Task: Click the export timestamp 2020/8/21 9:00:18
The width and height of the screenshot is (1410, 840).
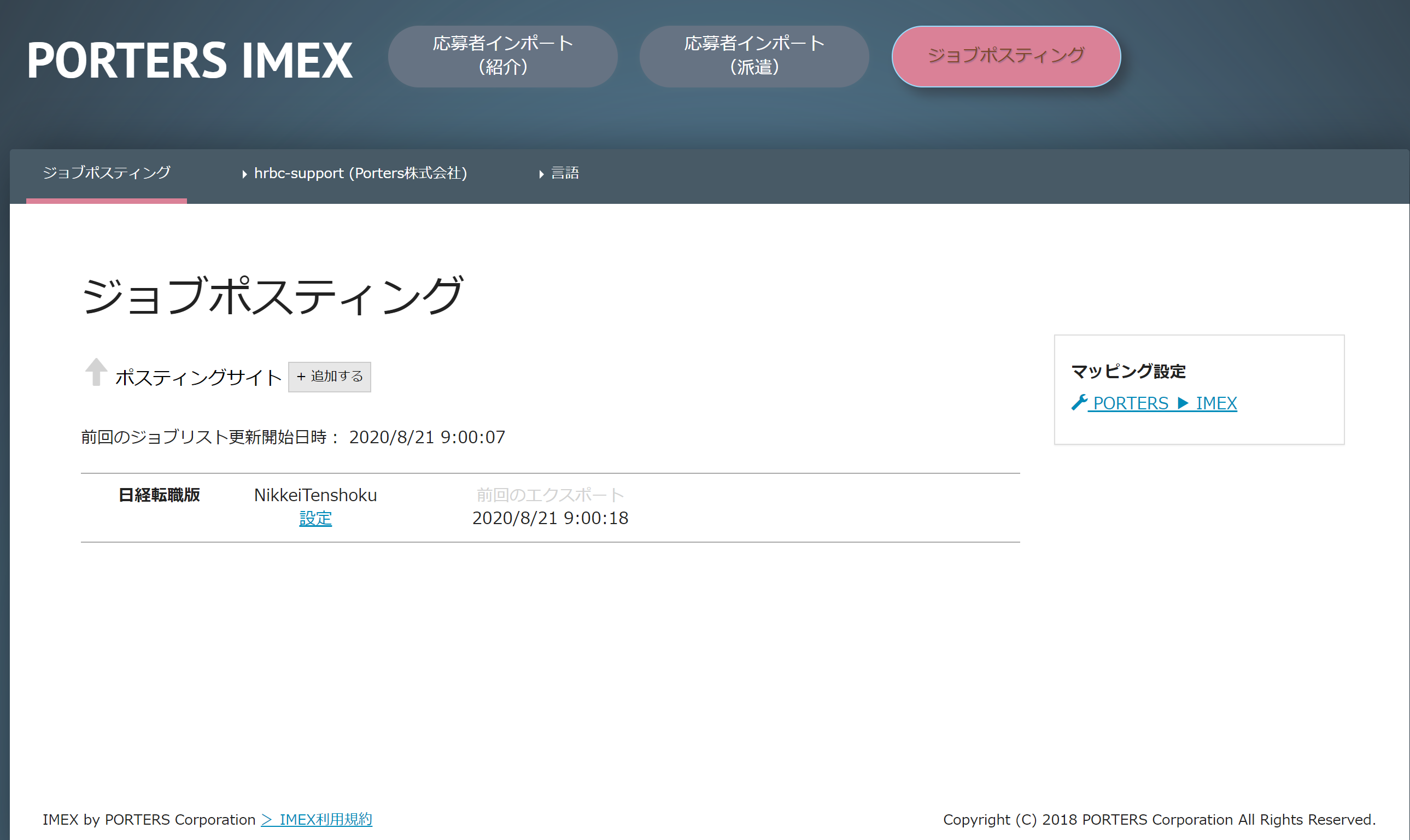Action: point(550,518)
